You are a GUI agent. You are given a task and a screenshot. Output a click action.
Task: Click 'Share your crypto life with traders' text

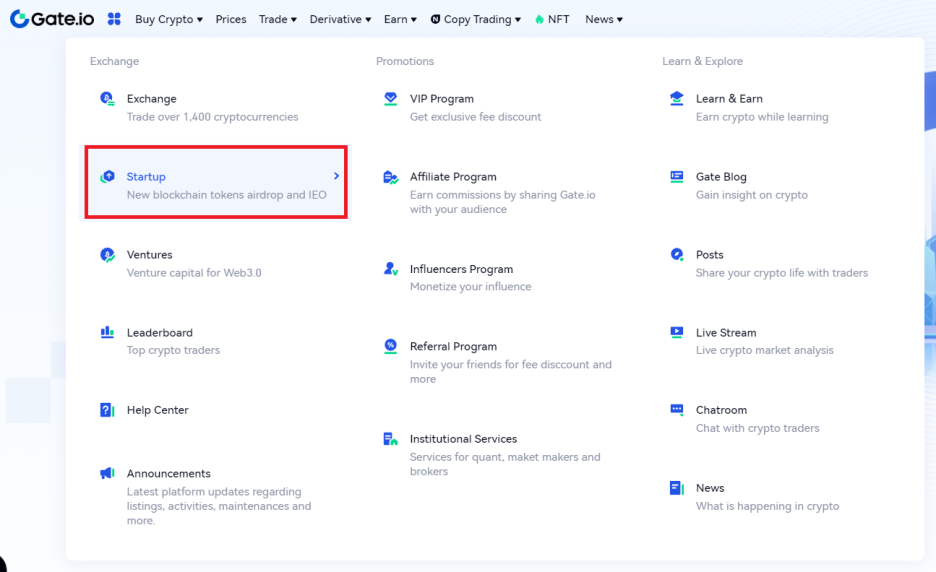(781, 273)
